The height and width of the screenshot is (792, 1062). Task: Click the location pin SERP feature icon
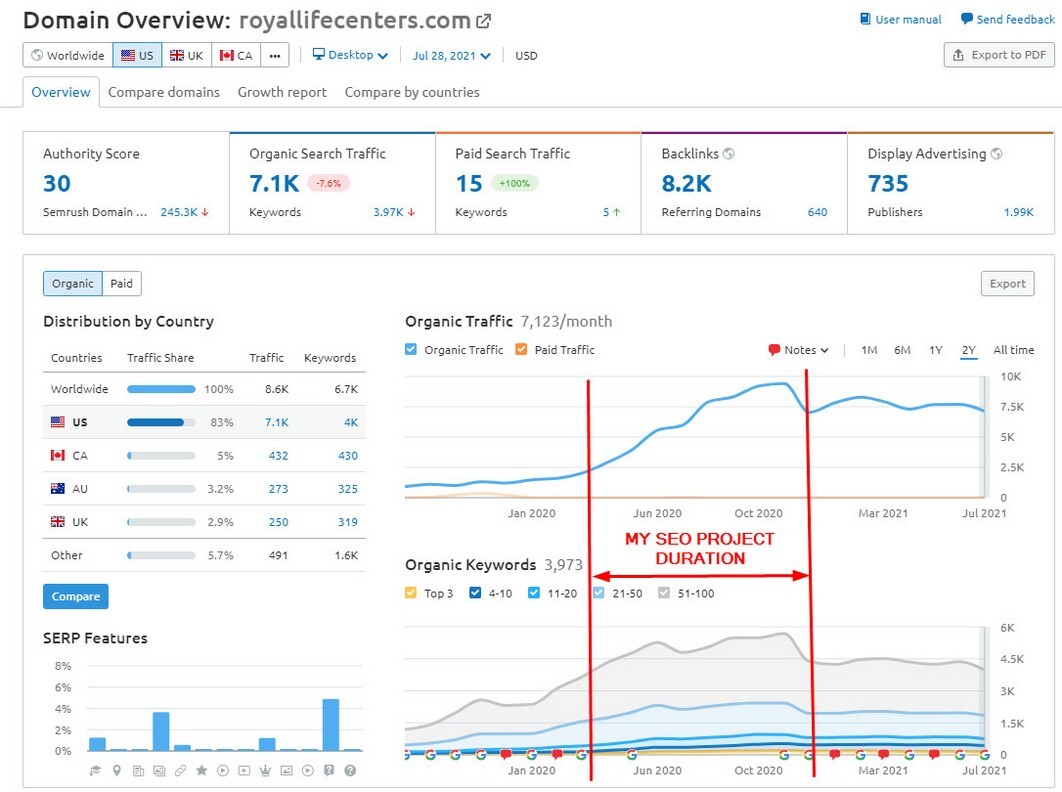116,770
